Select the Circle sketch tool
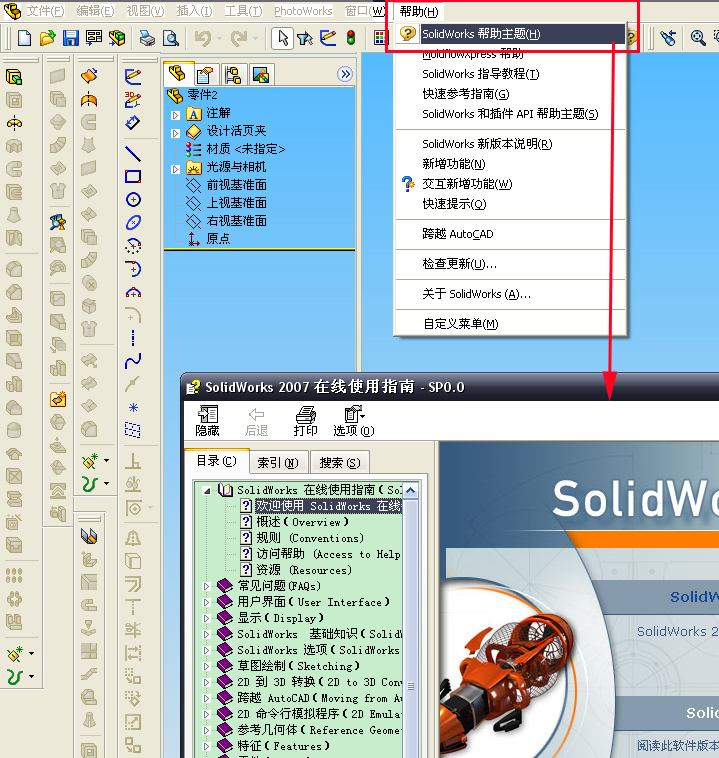Image resolution: width=719 pixels, height=758 pixels. 133,199
